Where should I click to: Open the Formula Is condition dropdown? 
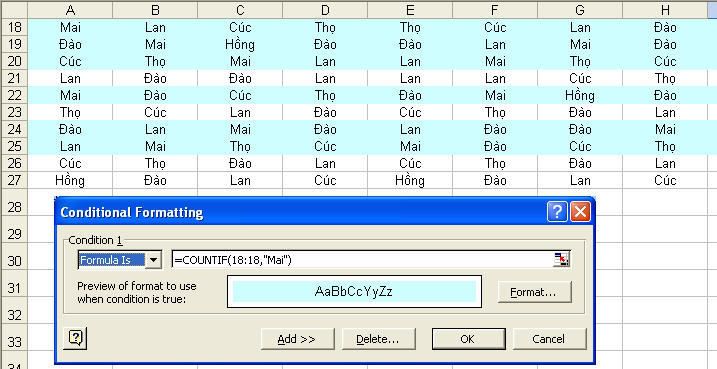(x=154, y=260)
